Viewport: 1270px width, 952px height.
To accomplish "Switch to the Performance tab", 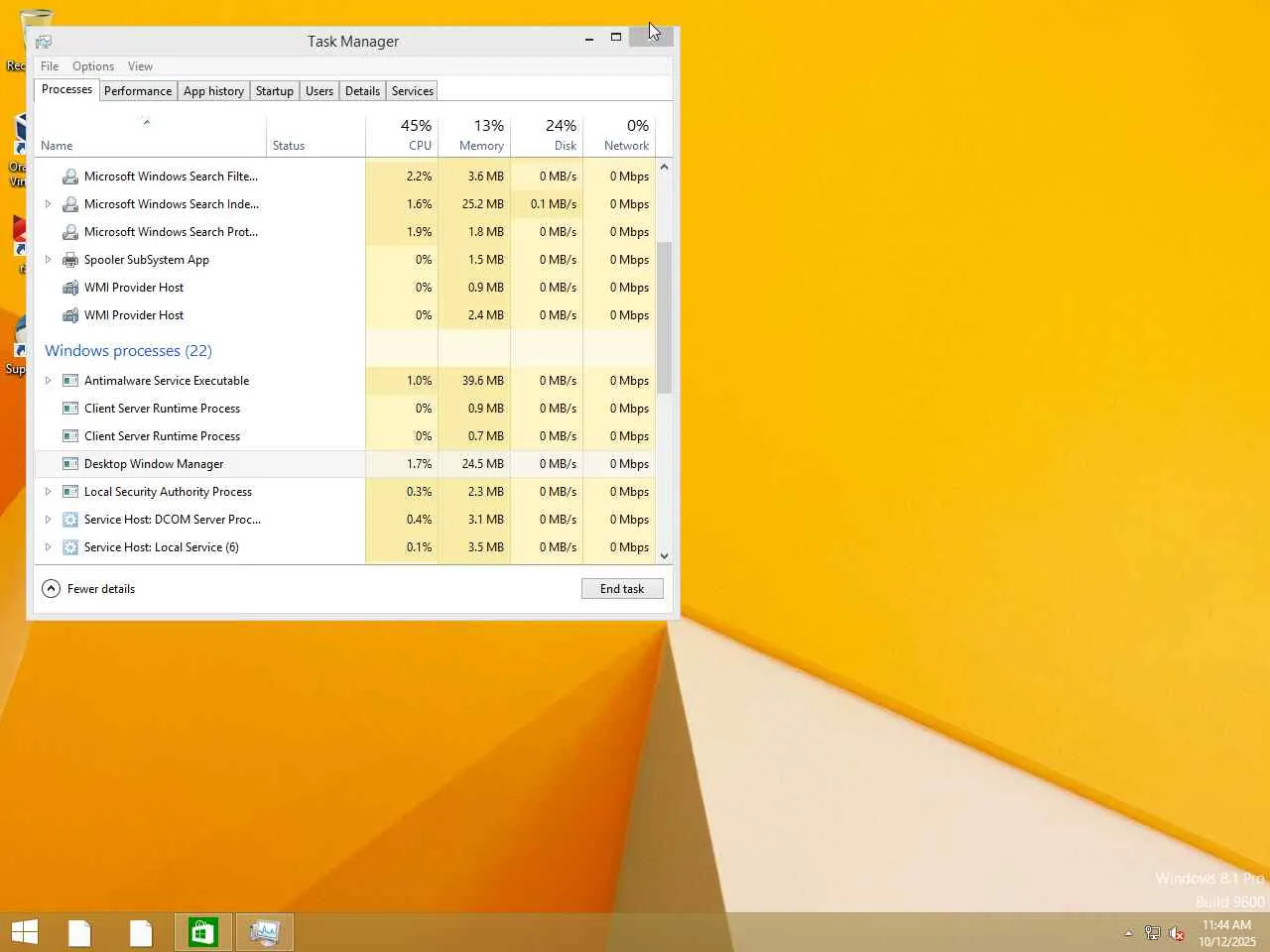I will coord(138,91).
